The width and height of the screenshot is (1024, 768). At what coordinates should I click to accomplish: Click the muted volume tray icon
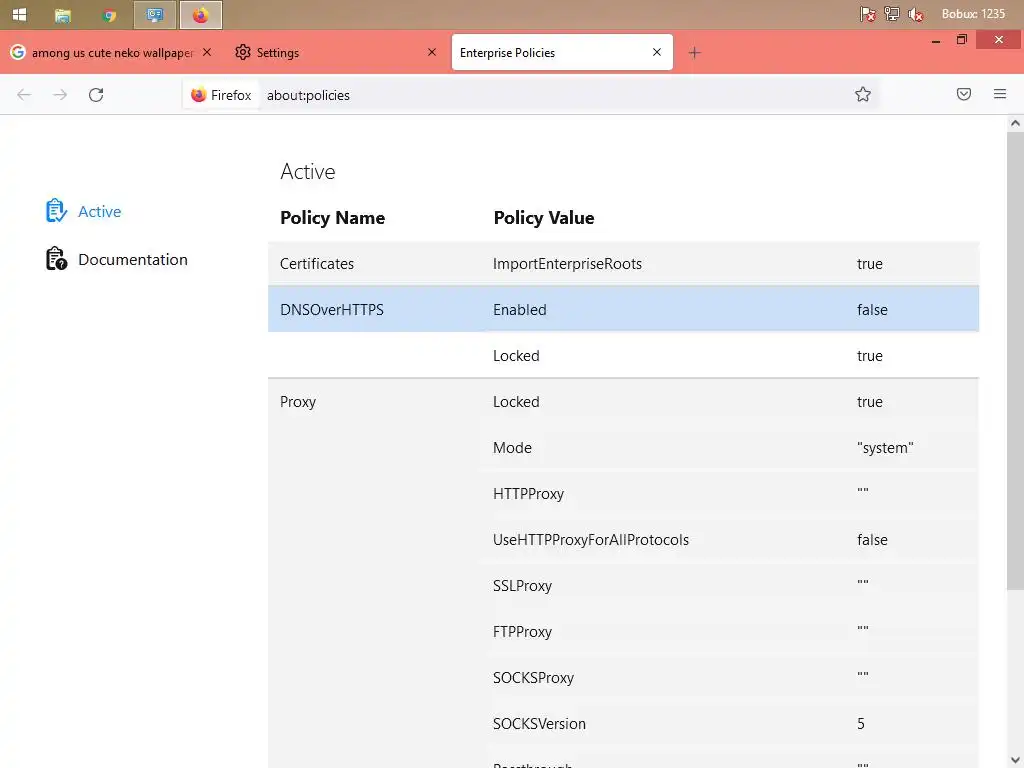pyautogui.click(x=916, y=15)
